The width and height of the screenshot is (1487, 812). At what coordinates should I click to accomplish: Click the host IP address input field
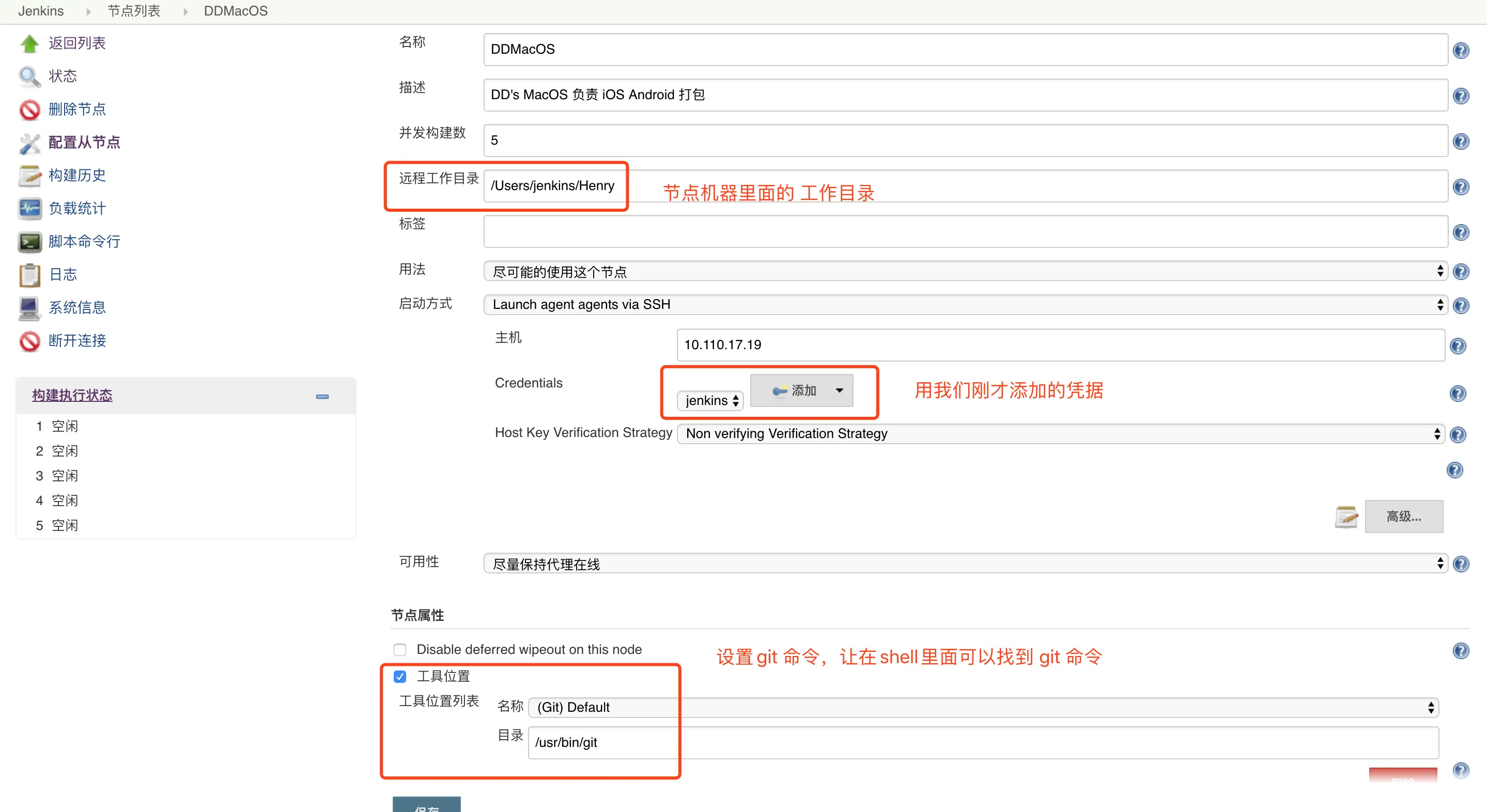(x=1060, y=345)
